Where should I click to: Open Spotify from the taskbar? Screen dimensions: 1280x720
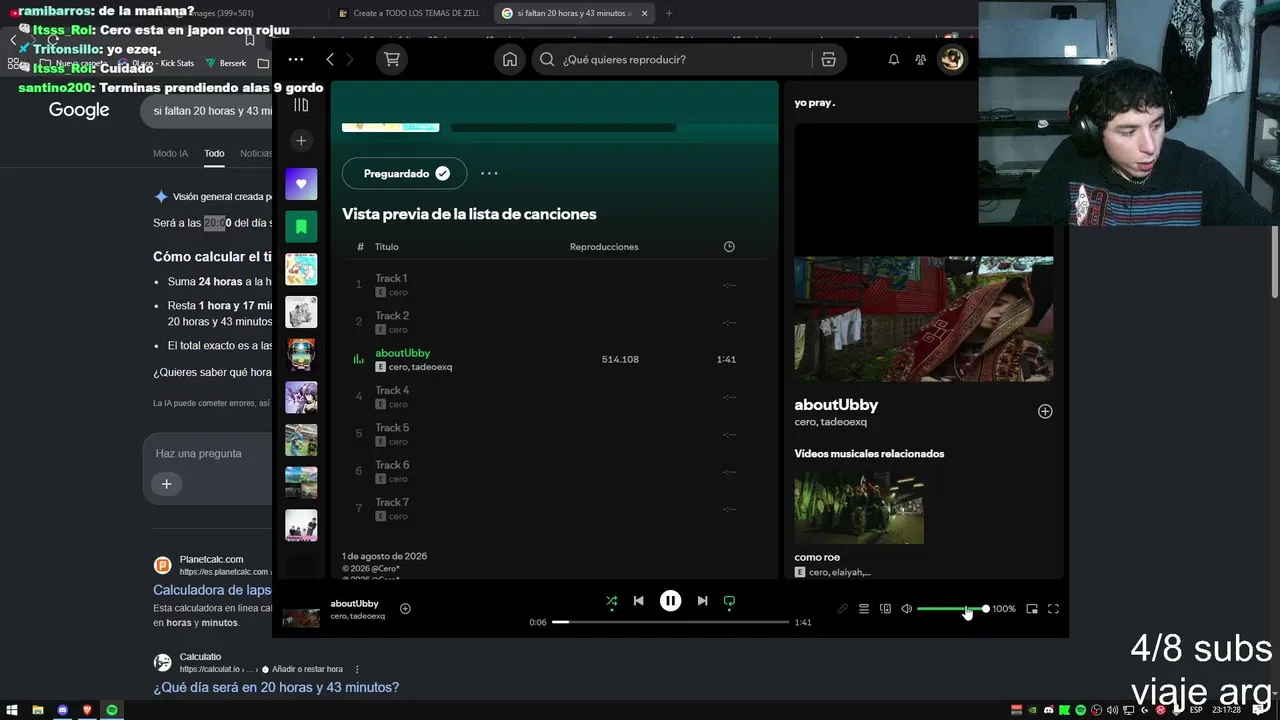tap(112, 710)
